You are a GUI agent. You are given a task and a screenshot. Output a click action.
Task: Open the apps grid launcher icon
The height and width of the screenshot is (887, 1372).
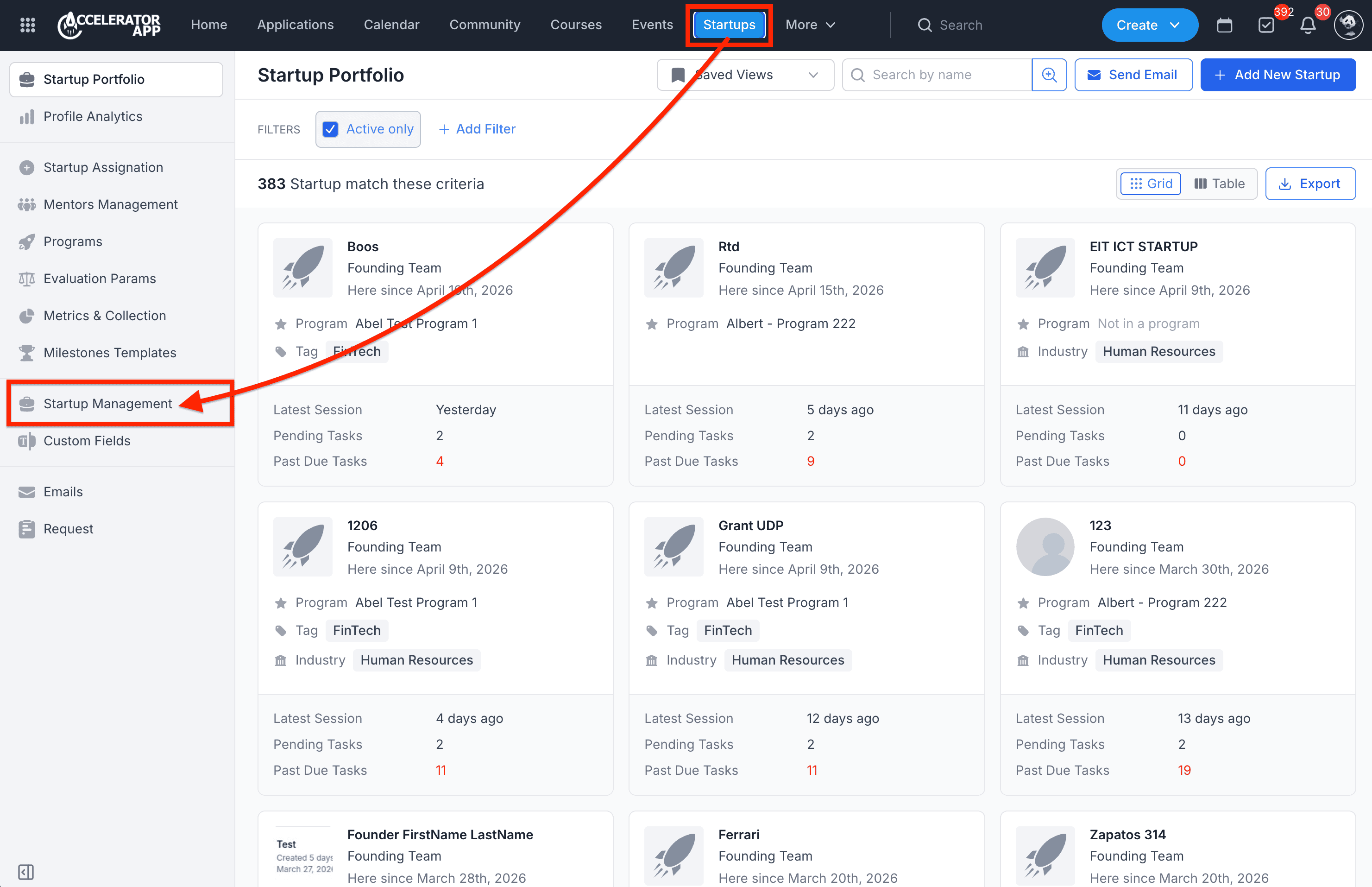[28, 25]
